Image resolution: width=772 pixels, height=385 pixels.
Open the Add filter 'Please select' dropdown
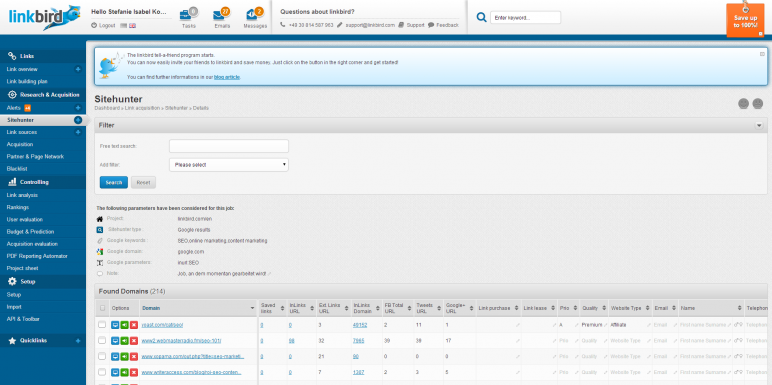pyautogui.click(x=229, y=165)
